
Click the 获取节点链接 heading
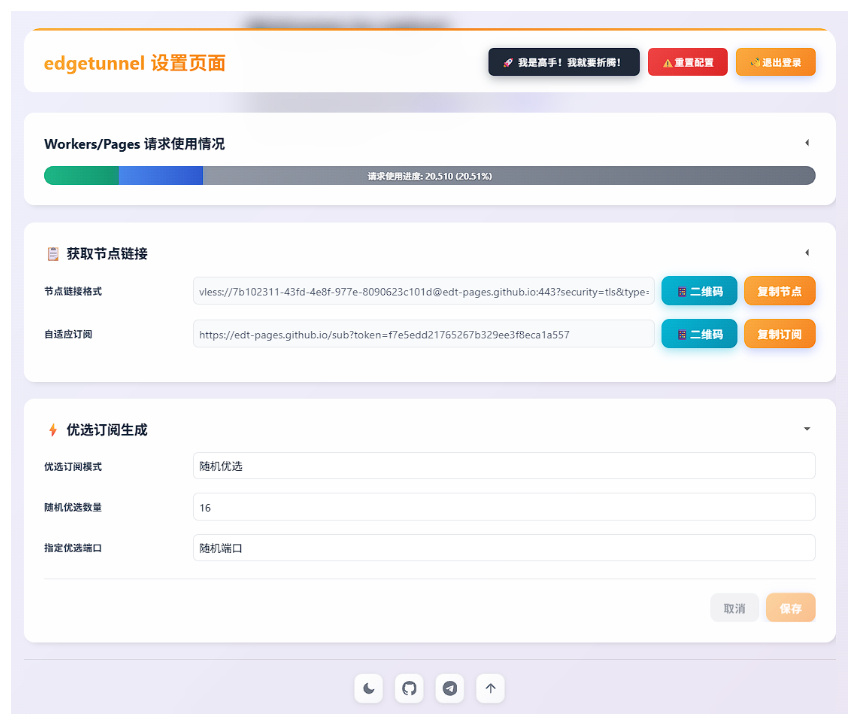tap(107, 254)
